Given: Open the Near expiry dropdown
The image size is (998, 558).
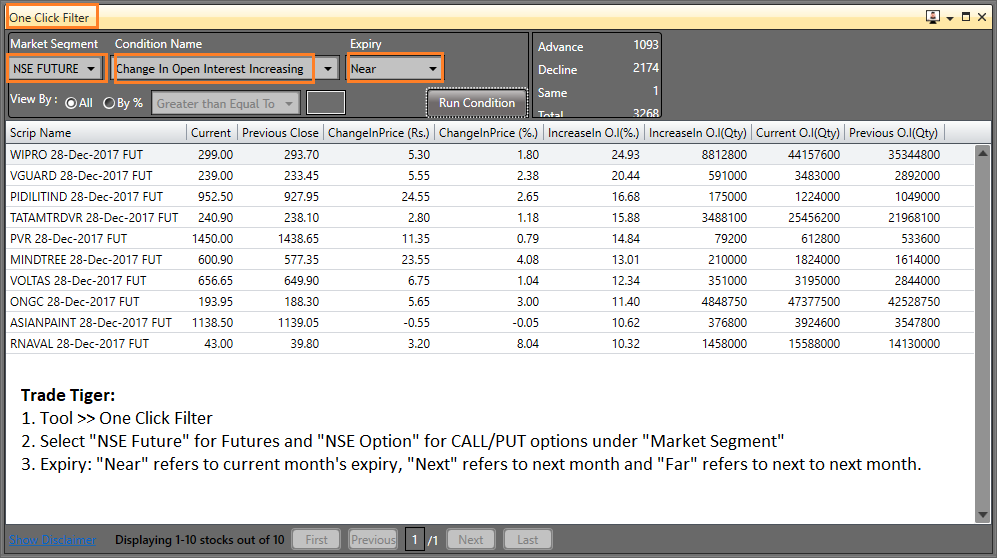Looking at the screenshot, I should pyautogui.click(x=394, y=68).
